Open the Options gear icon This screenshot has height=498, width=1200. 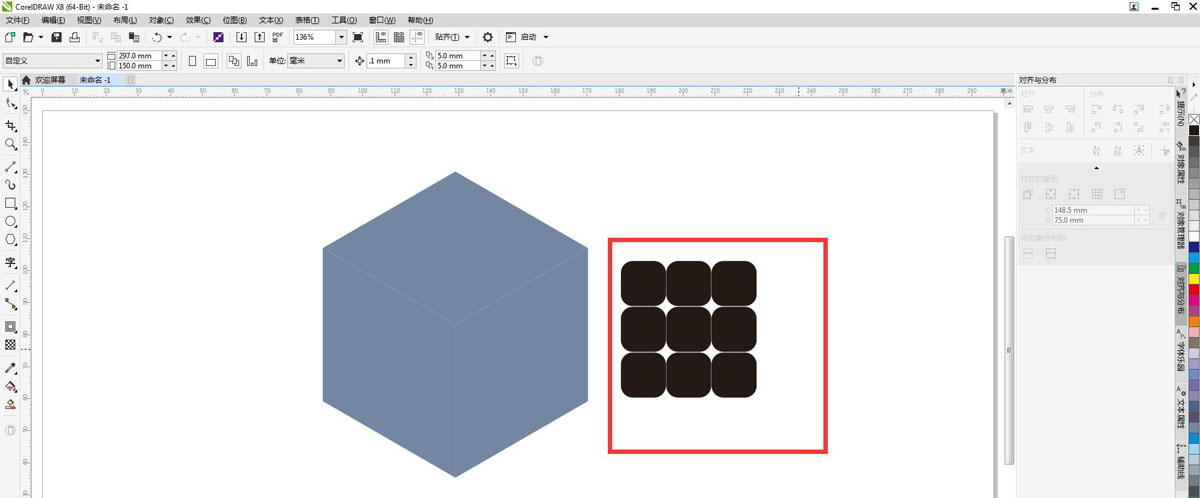tap(488, 37)
